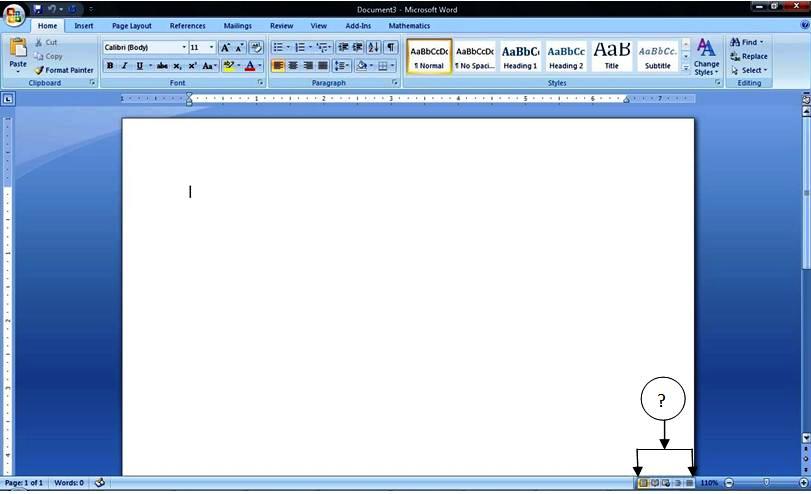Click the Change Styles icon
The image size is (811, 494).
click(706, 56)
